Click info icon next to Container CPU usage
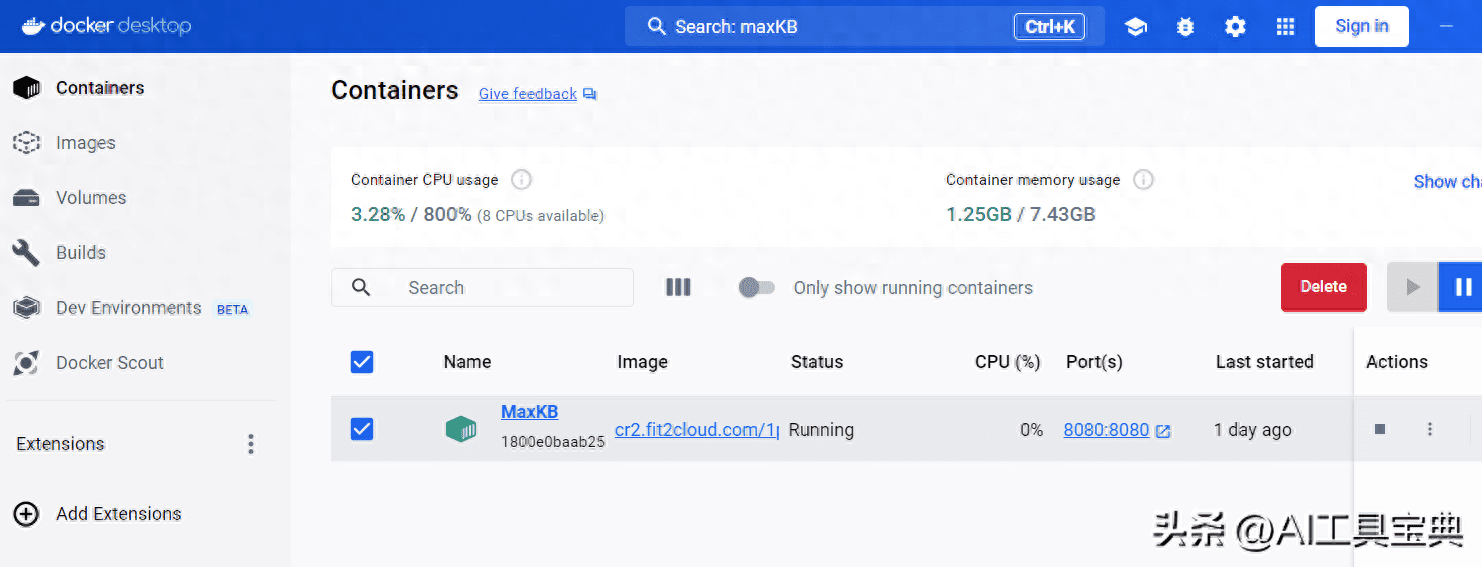 pos(521,180)
